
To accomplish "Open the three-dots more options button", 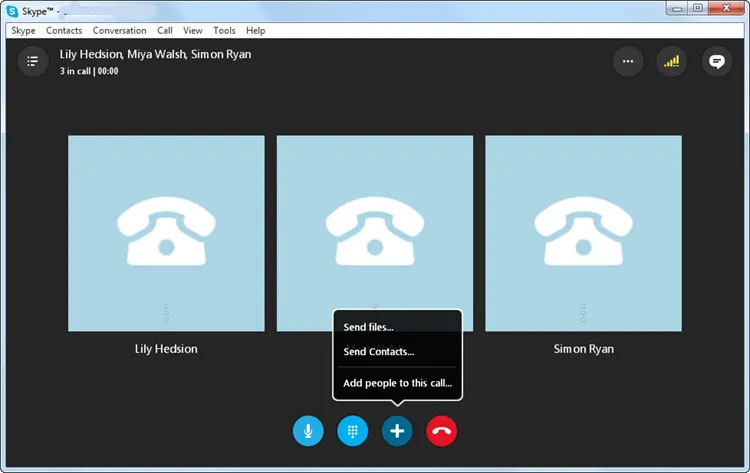I will coord(628,61).
